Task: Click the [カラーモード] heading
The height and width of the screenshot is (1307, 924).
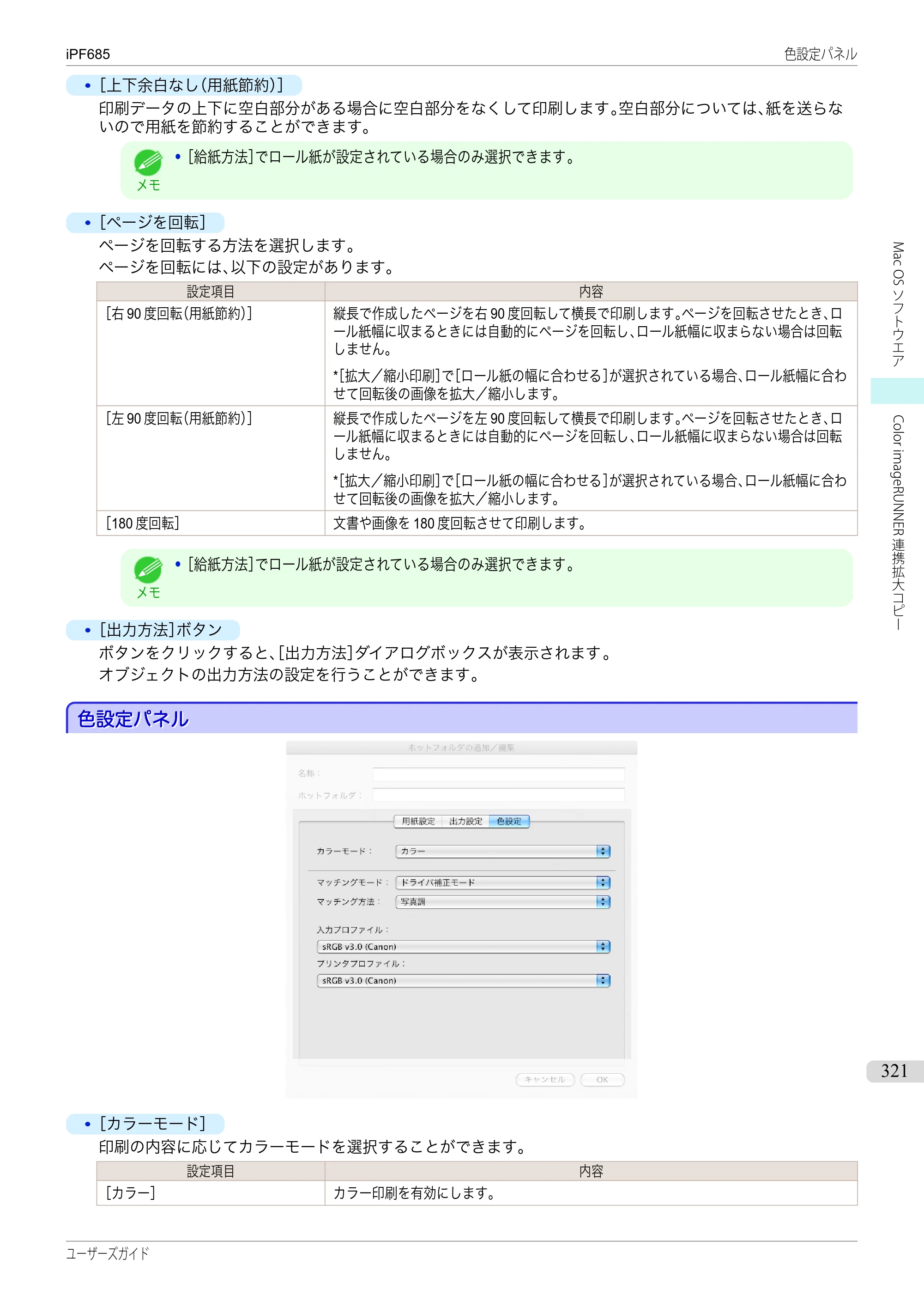Action: (x=152, y=1124)
